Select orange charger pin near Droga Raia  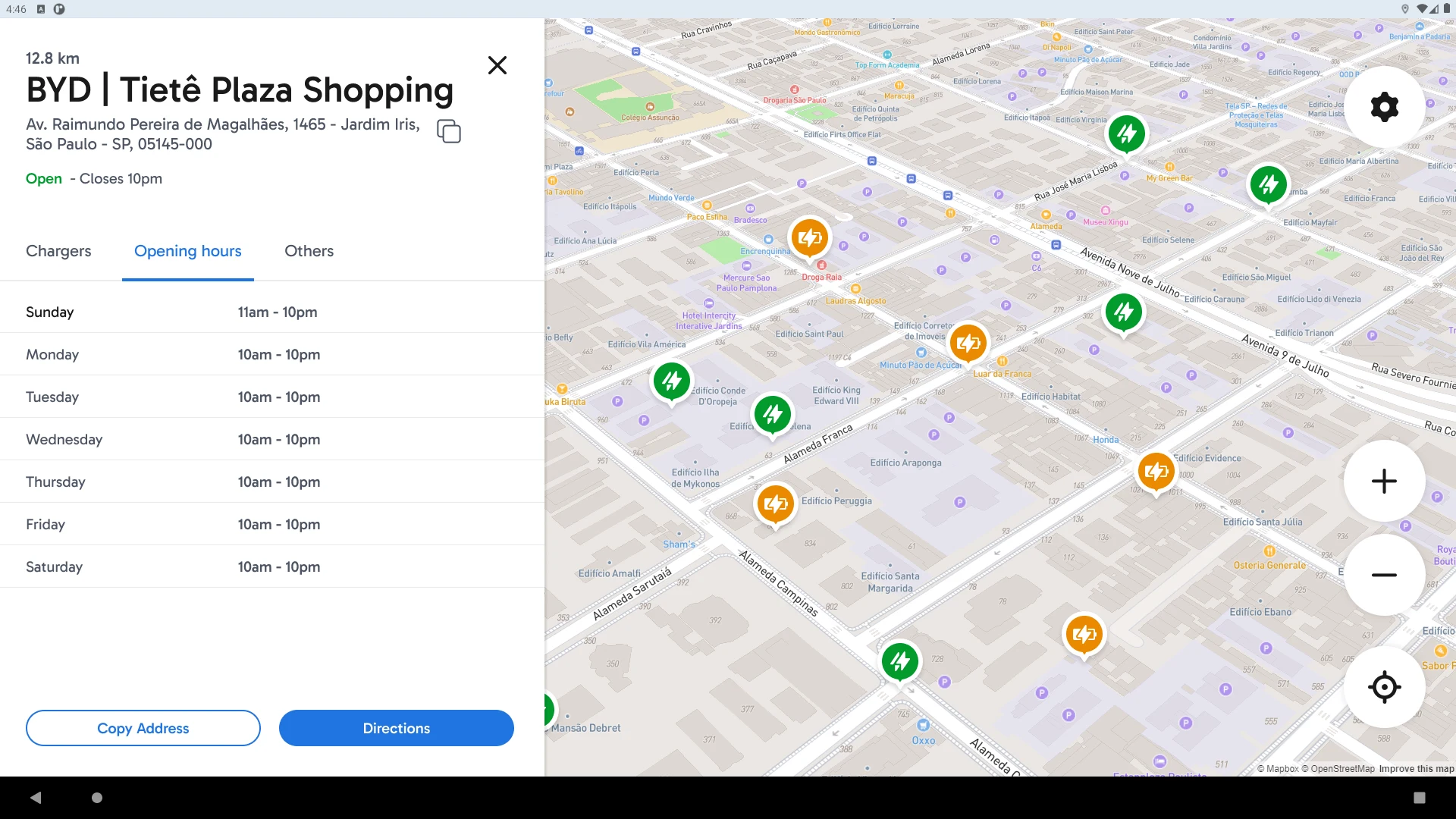pos(809,239)
